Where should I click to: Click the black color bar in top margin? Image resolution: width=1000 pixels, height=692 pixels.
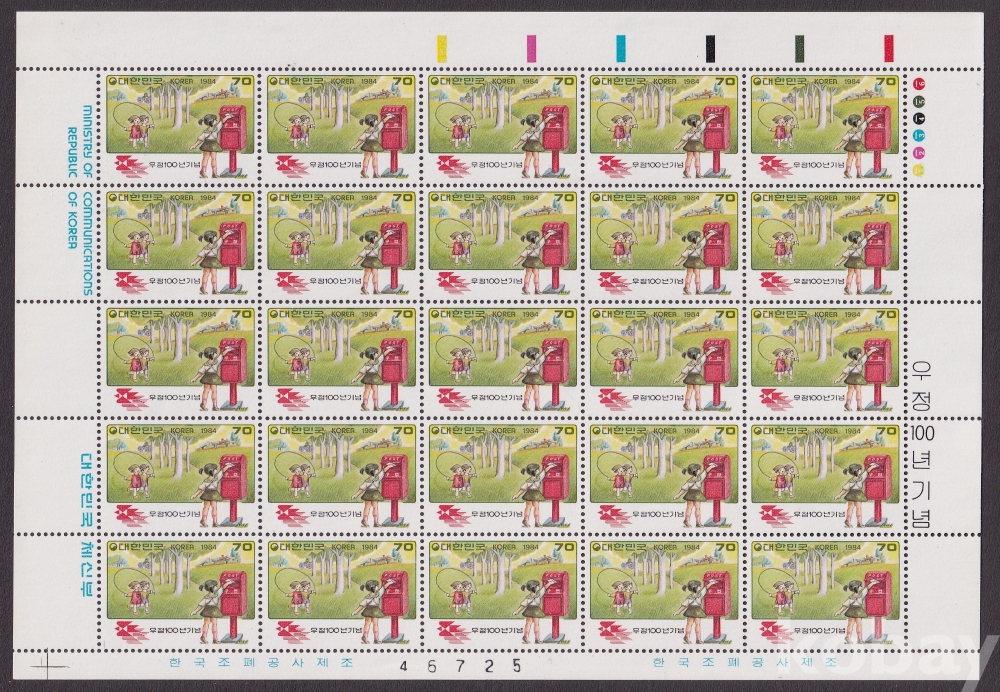(710, 47)
